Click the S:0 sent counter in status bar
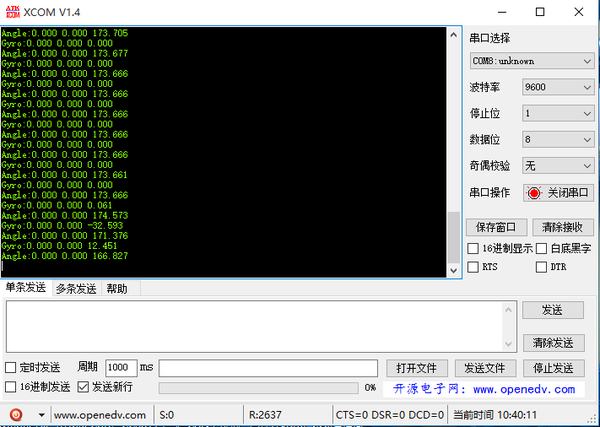The image size is (600, 427). [167, 415]
